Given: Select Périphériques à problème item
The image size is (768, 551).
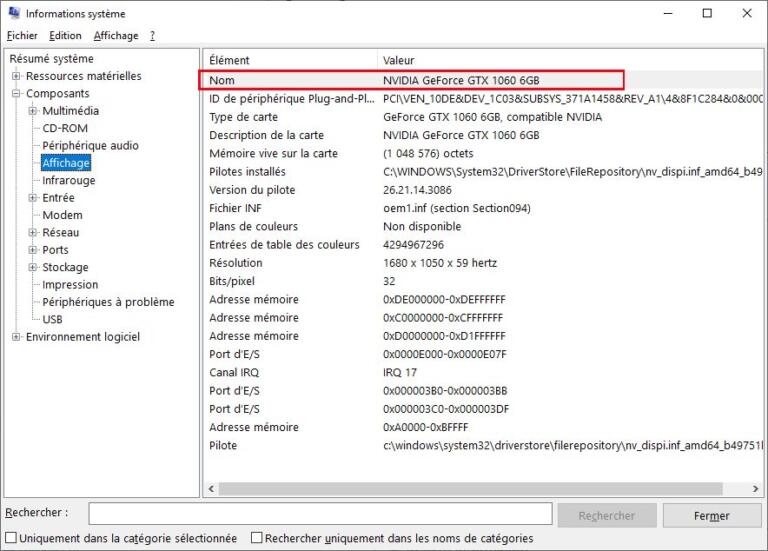Looking at the screenshot, I should pos(108,302).
